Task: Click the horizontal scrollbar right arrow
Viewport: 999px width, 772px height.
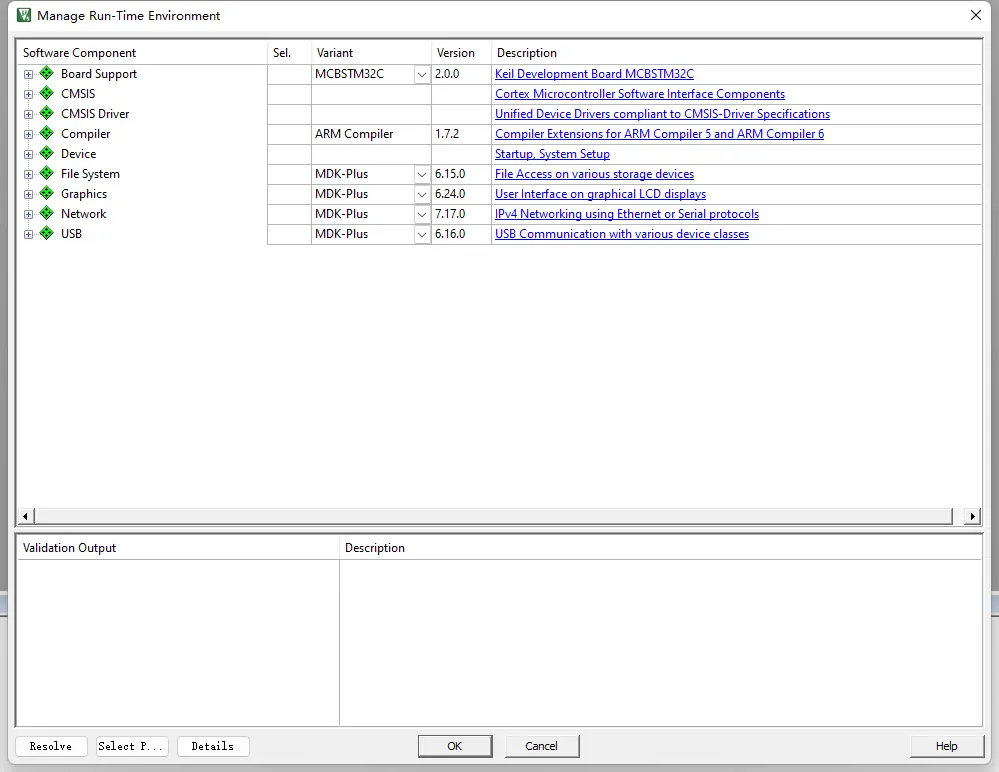Action: (972, 516)
